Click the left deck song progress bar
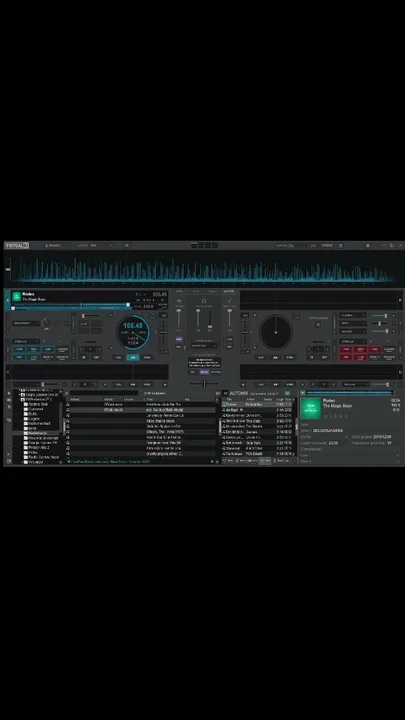The image size is (405, 720). coord(71,304)
